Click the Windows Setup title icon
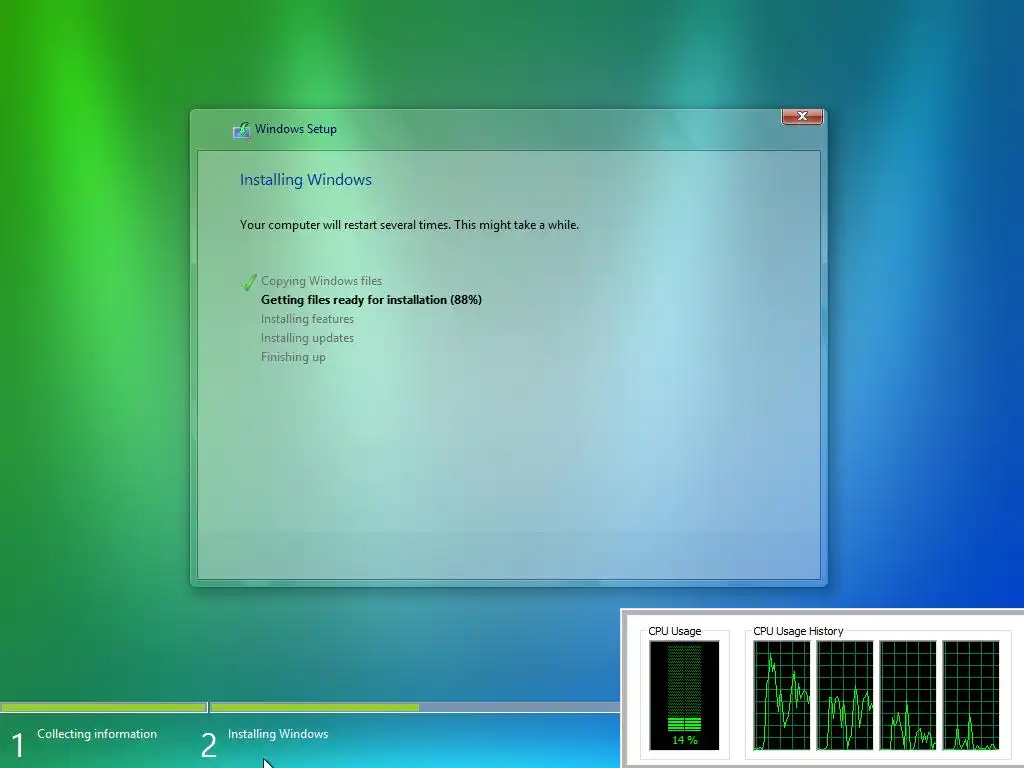This screenshot has height=768, width=1024. pos(242,130)
